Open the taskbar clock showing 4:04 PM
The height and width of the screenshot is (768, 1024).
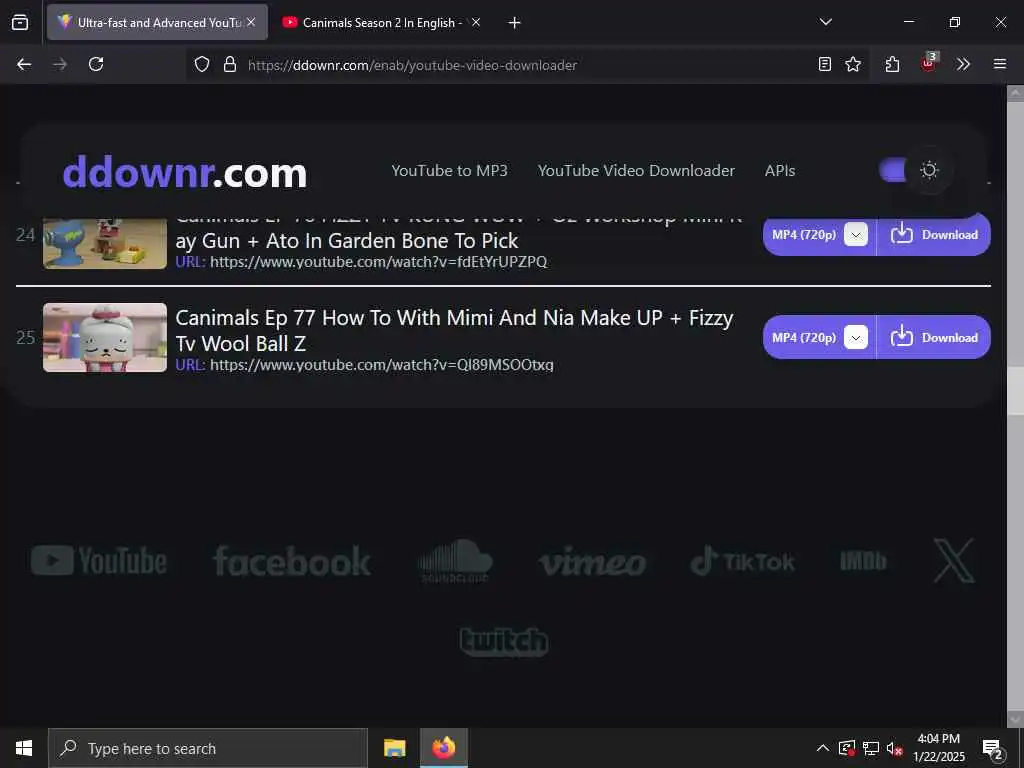pyautogui.click(x=938, y=748)
